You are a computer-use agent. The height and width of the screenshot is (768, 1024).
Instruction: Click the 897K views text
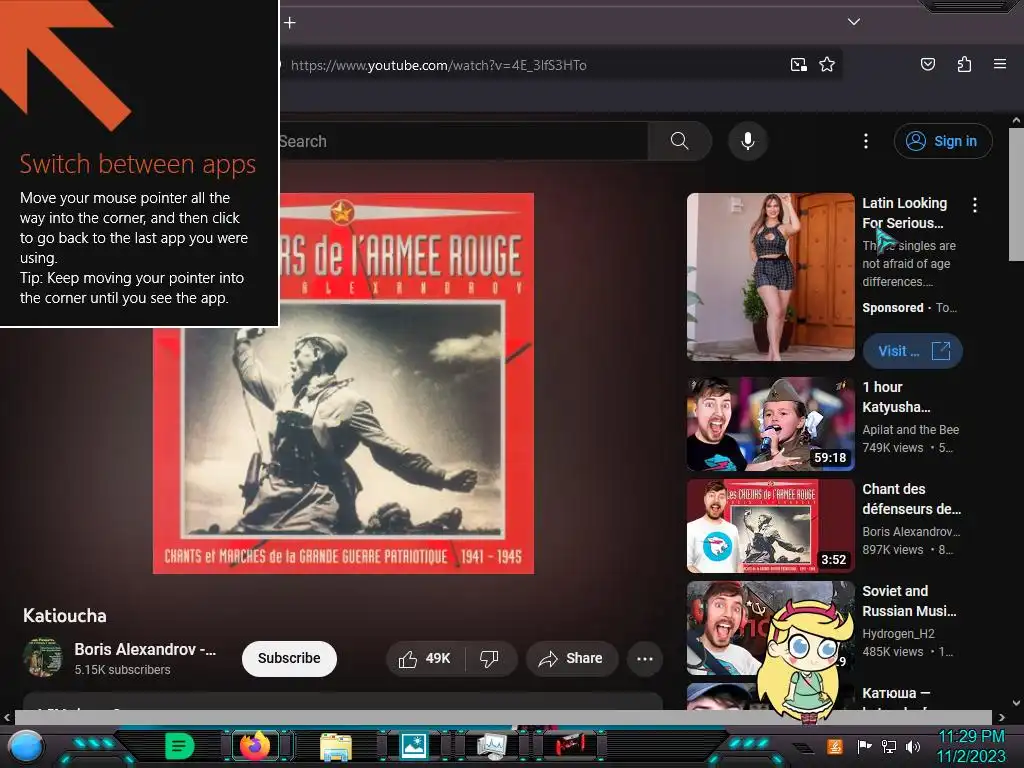click(x=893, y=550)
